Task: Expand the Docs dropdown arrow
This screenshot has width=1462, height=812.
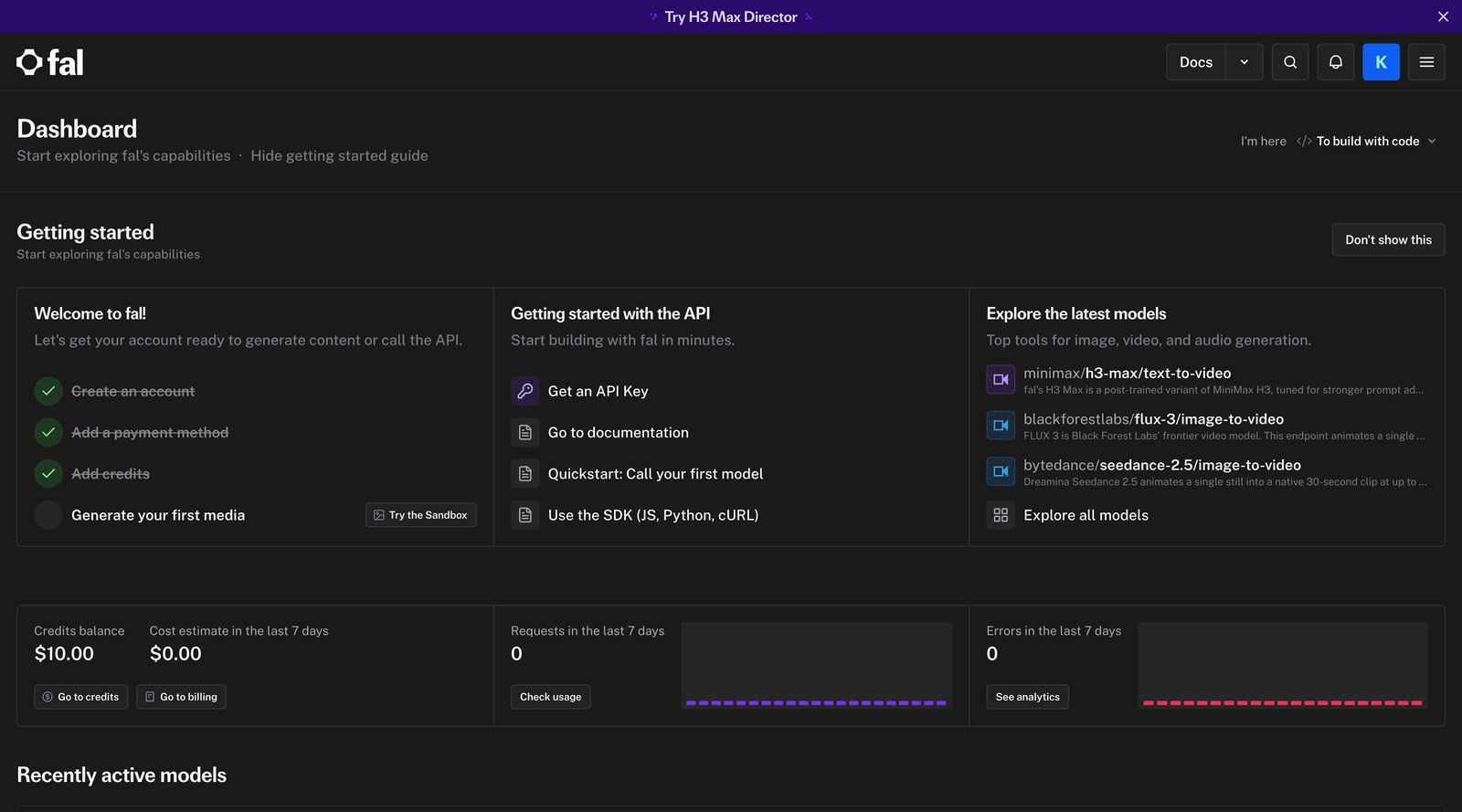Action: coord(1245,62)
